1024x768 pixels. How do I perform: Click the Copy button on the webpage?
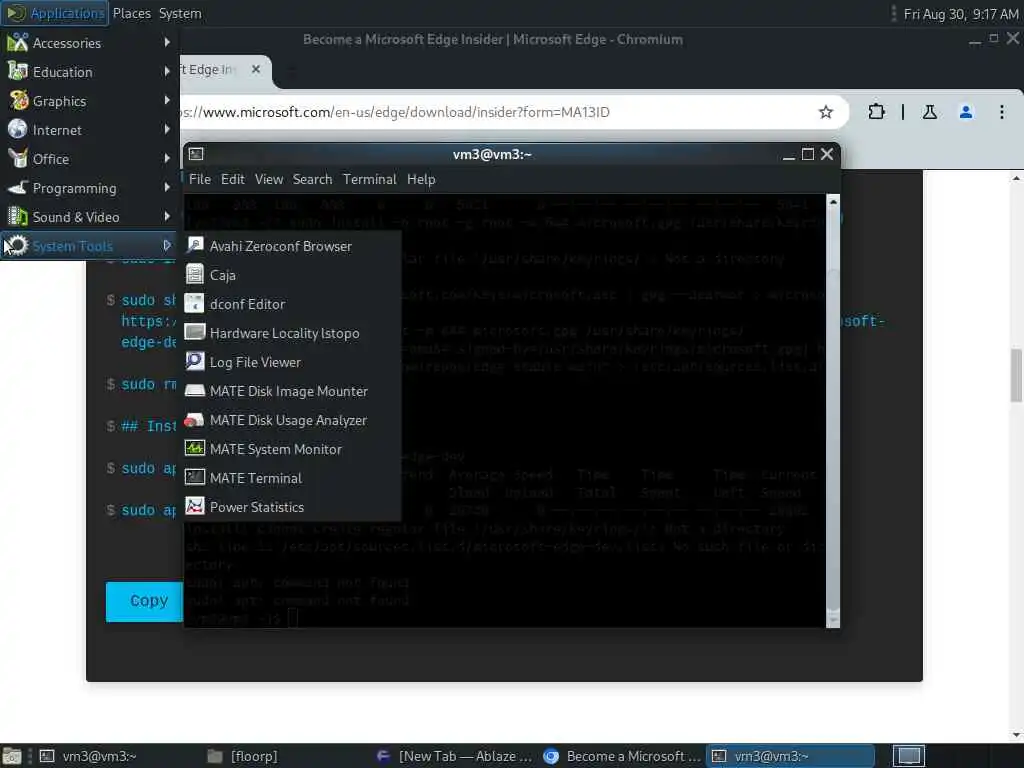coord(144,601)
